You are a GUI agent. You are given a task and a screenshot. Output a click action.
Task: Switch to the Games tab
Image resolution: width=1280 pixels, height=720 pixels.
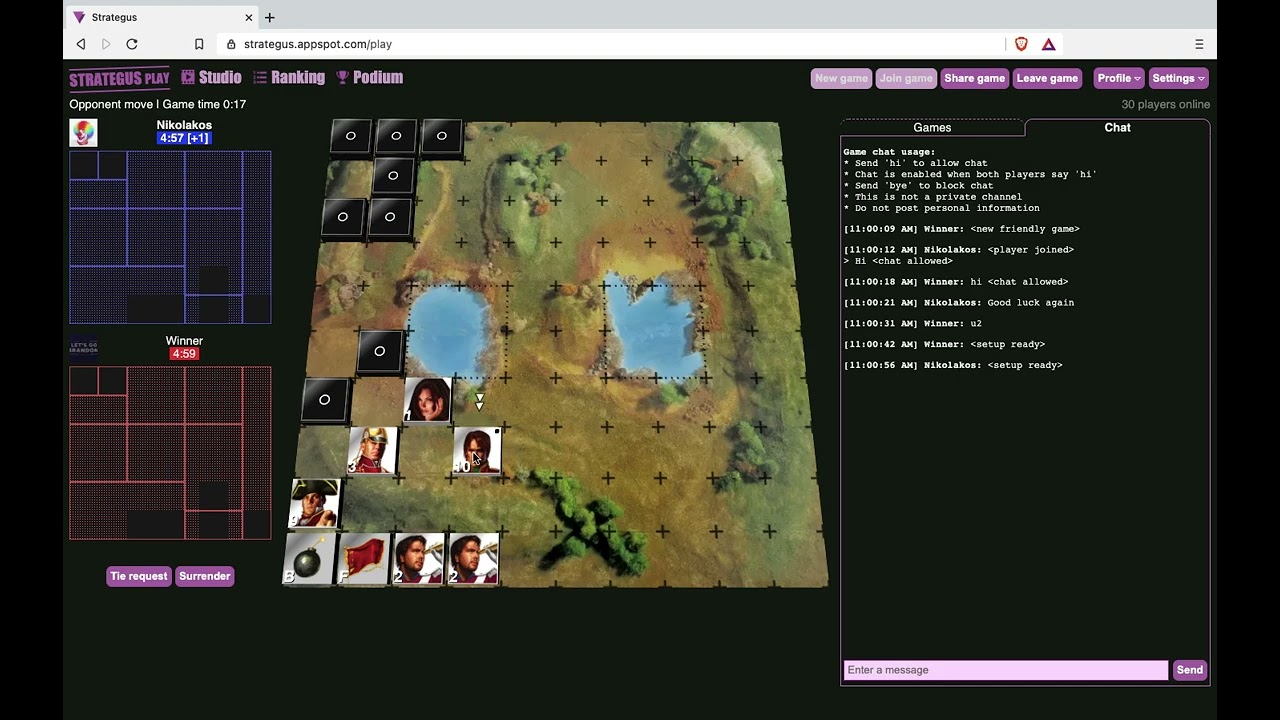coord(932,127)
